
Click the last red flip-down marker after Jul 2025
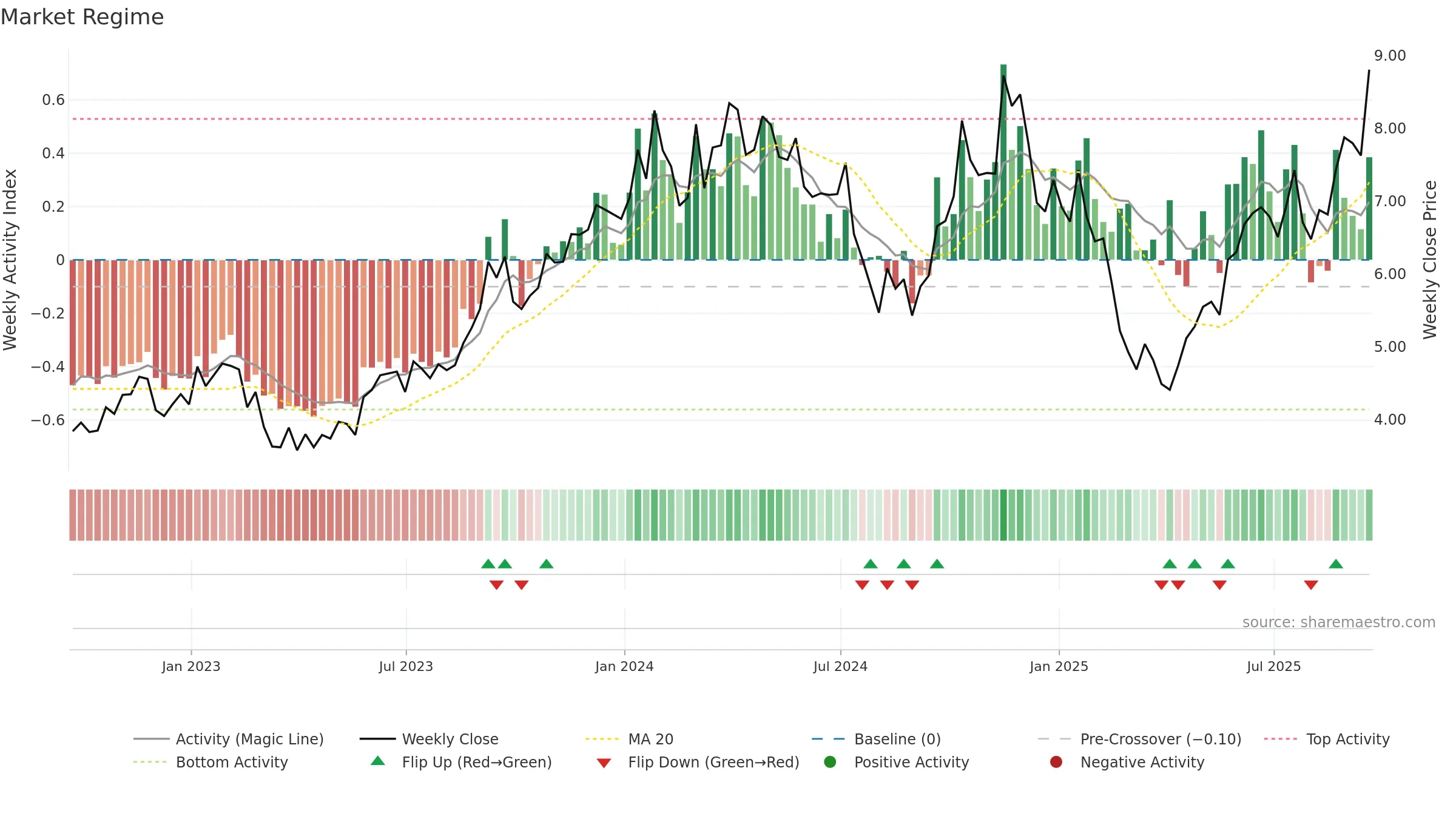pyautogui.click(x=1311, y=585)
